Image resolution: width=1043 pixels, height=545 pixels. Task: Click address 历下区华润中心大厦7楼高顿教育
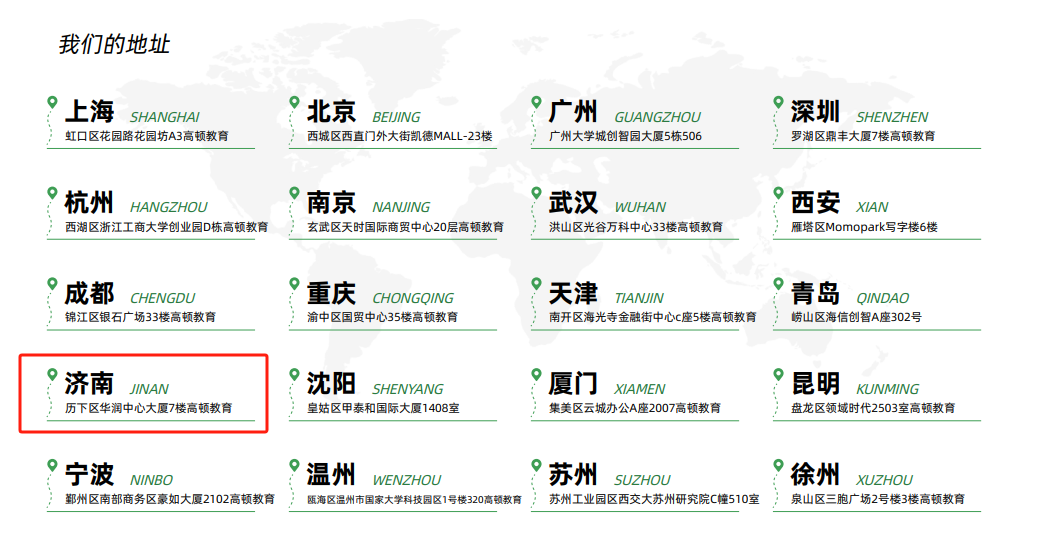point(148,408)
